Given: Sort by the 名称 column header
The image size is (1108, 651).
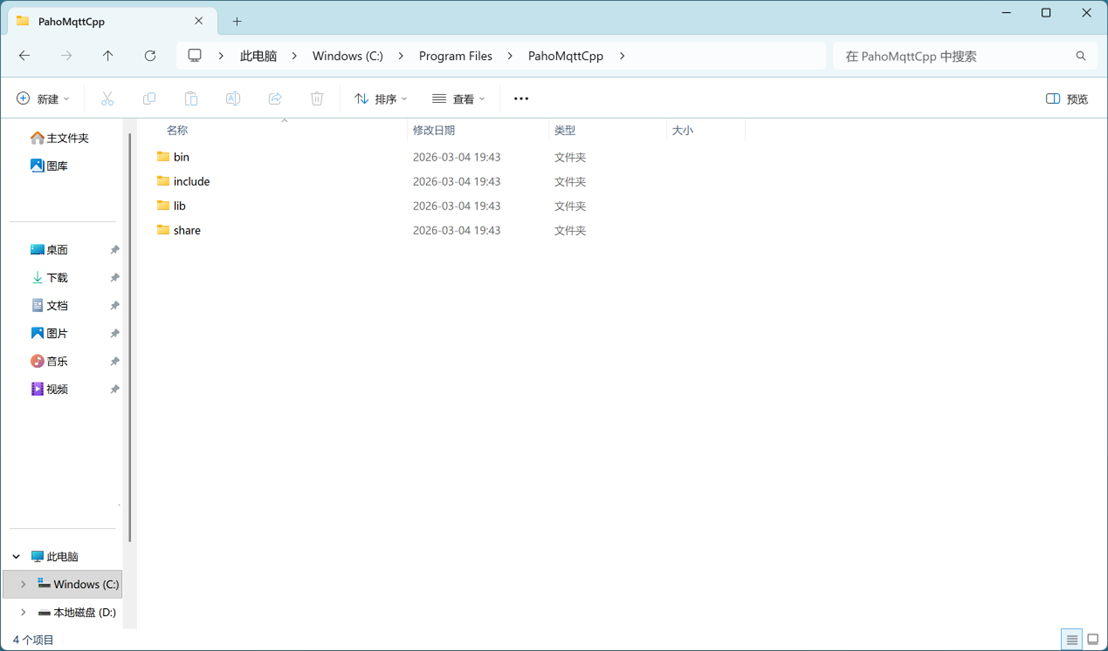Looking at the screenshot, I should pos(177,130).
